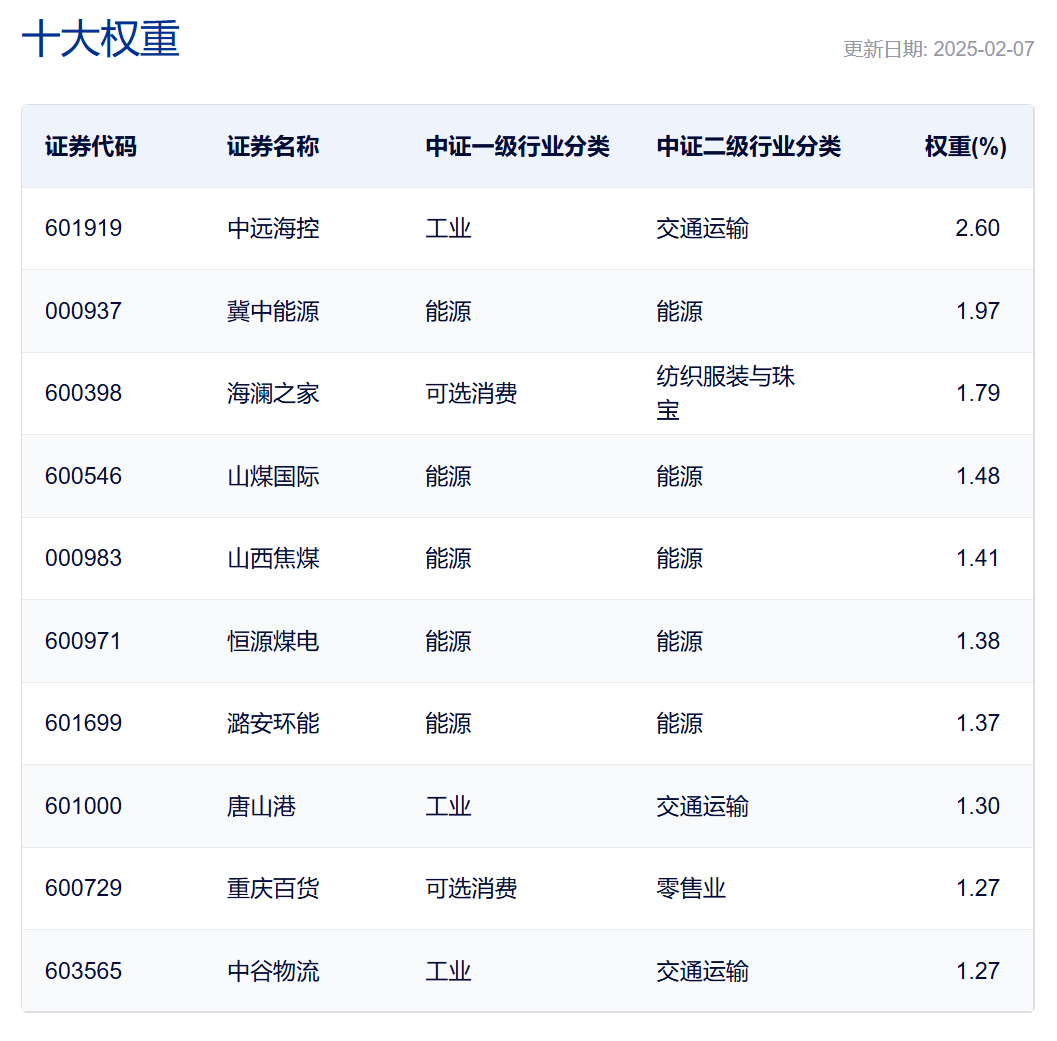The width and height of the screenshot is (1057, 1041).
Task: Click the 中证二级行业分类 column header
Action: click(x=748, y=146)
